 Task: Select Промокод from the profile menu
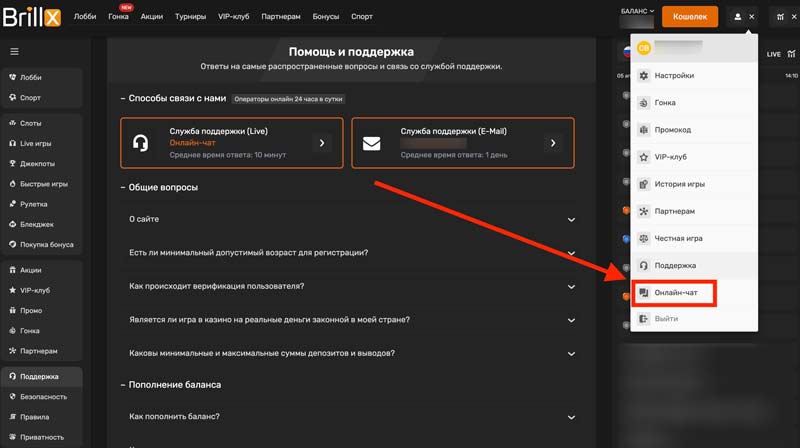pyautogui.click(x=672, y=130)
